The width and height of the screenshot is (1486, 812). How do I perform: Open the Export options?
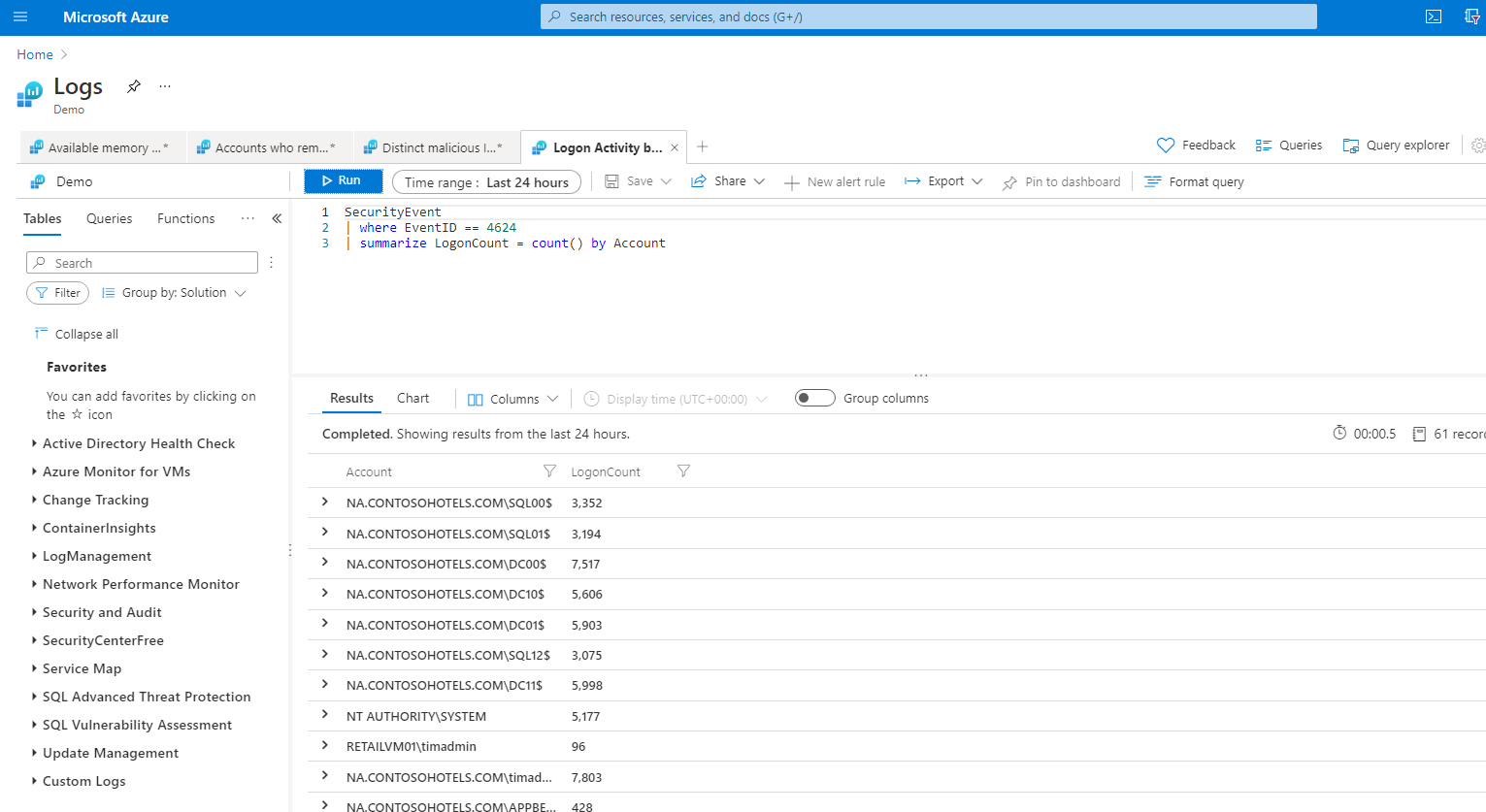[938, 180]
